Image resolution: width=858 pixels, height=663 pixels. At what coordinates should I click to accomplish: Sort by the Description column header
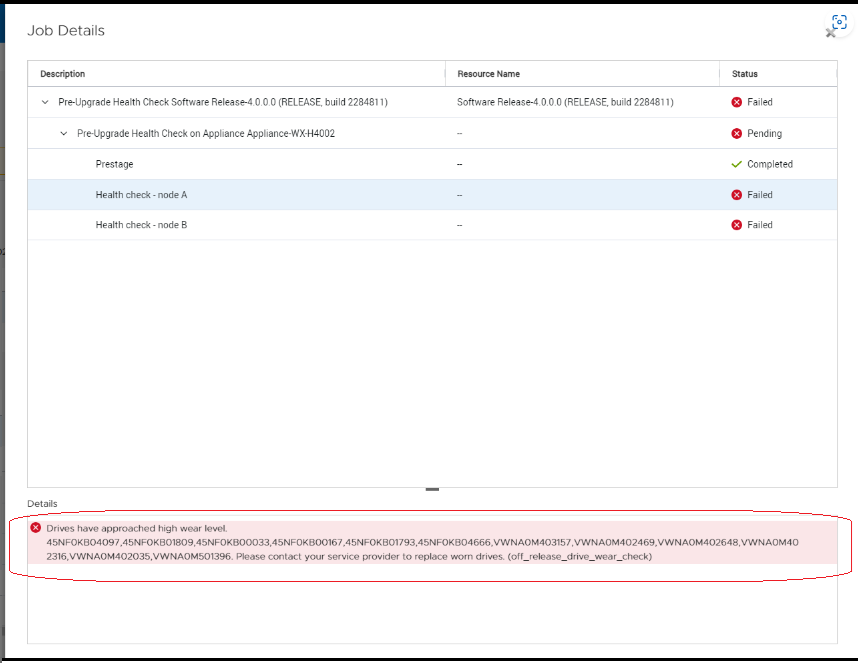62,74
